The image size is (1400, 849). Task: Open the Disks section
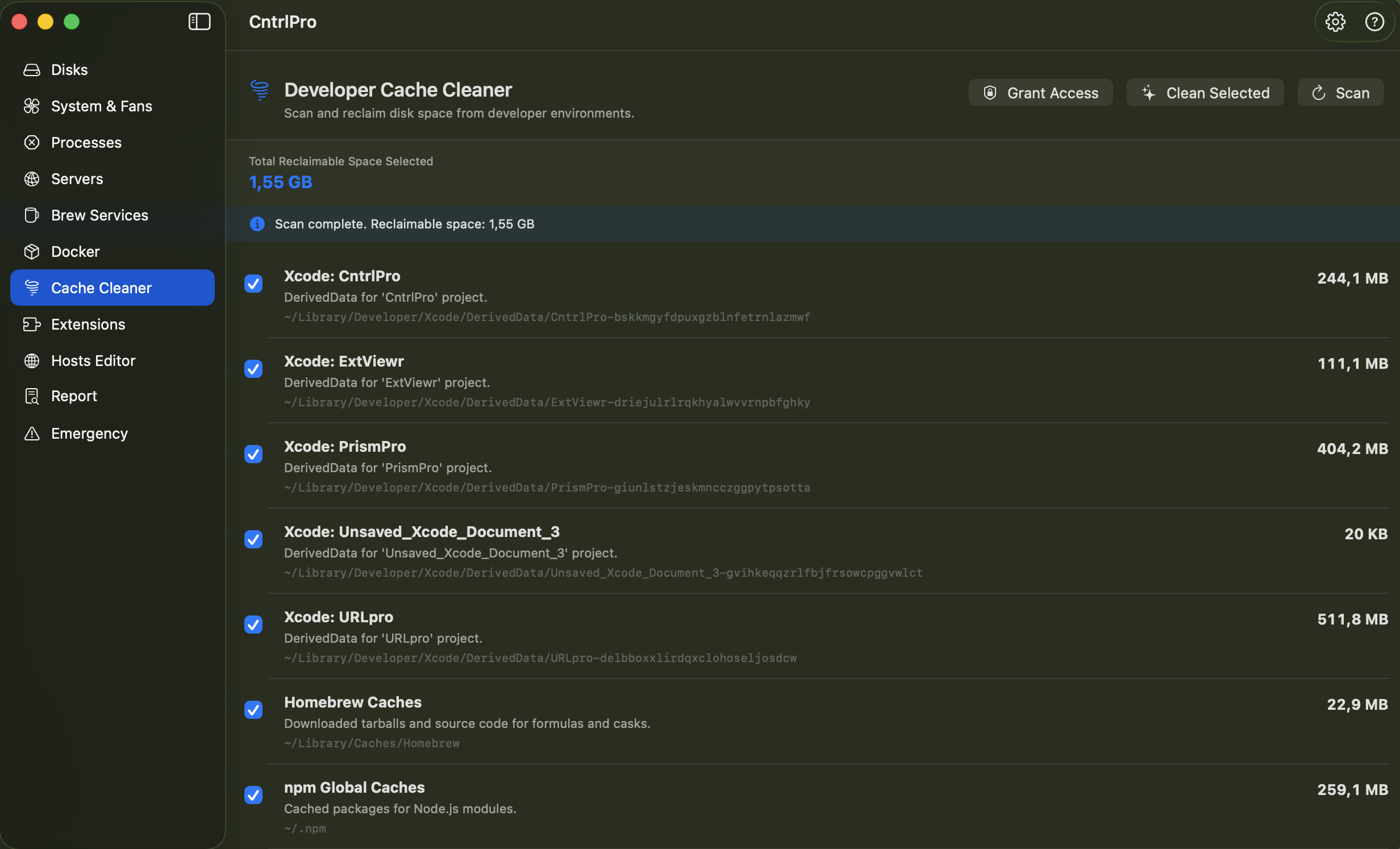pyautogui.click(x=113, y=70)
